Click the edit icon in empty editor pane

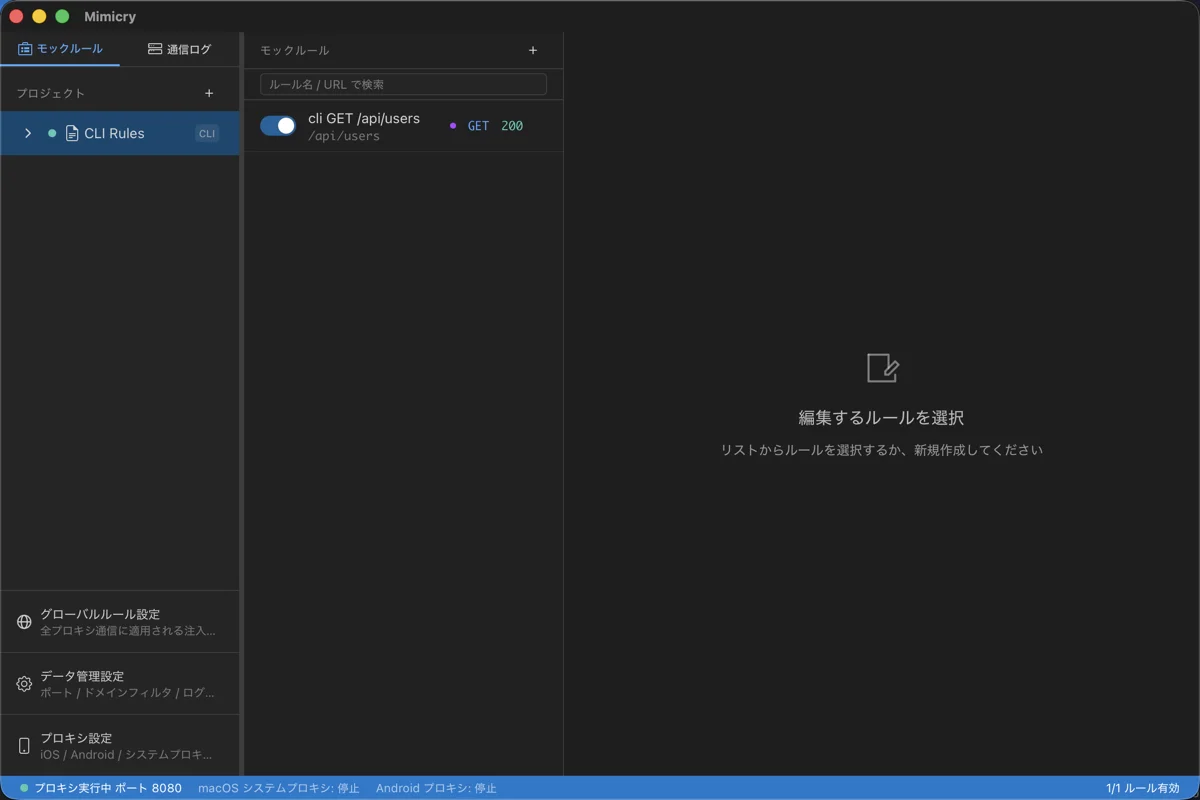point(883,368)
